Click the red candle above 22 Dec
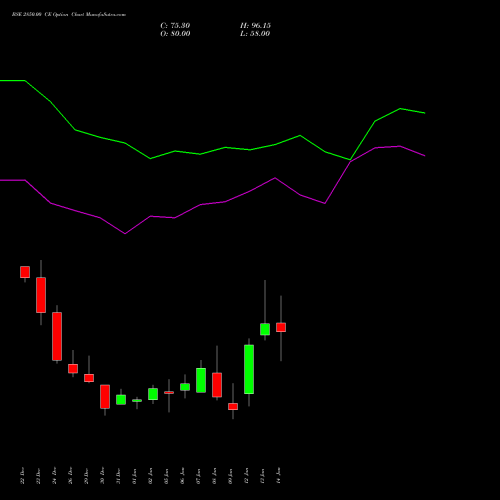The width and height of the screenshot is (500, 500). click(25, 272)
